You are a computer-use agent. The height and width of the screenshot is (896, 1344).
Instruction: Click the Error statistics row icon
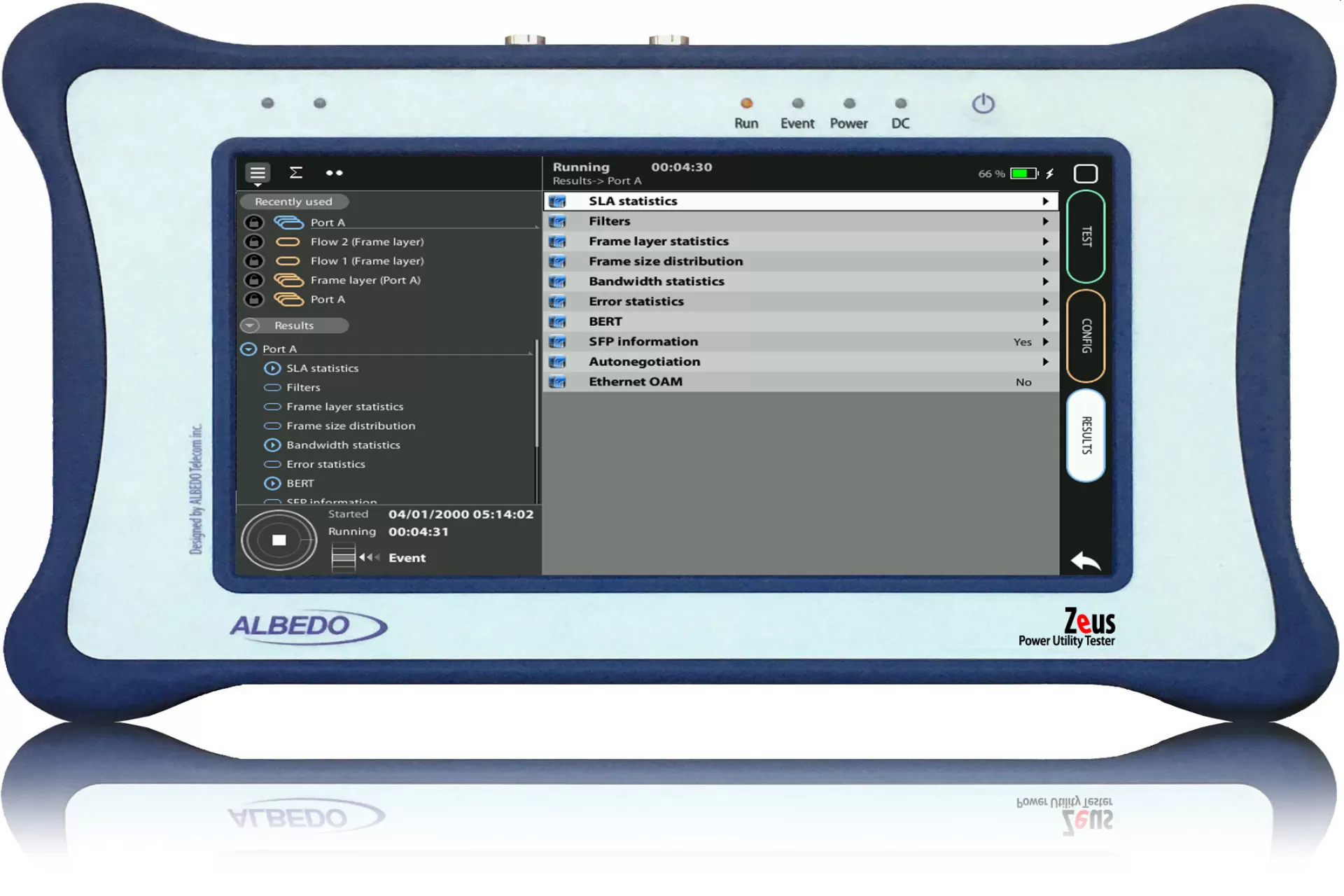[x=557, y=302]
